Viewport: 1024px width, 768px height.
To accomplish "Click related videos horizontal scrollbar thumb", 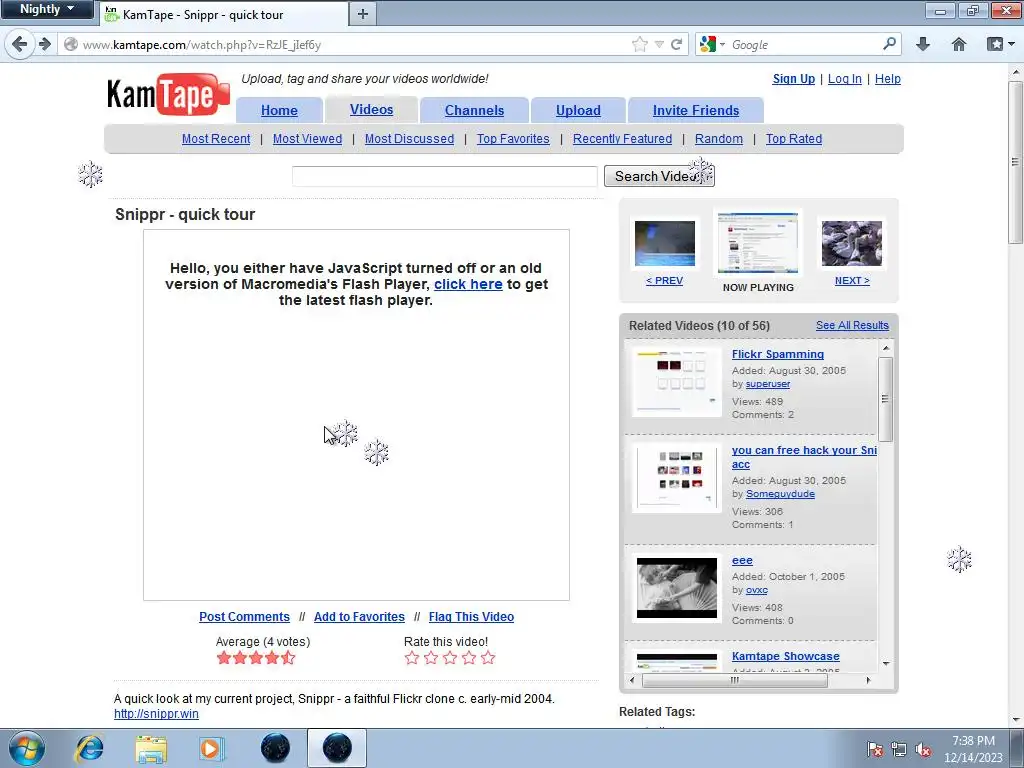I will 735,680.
